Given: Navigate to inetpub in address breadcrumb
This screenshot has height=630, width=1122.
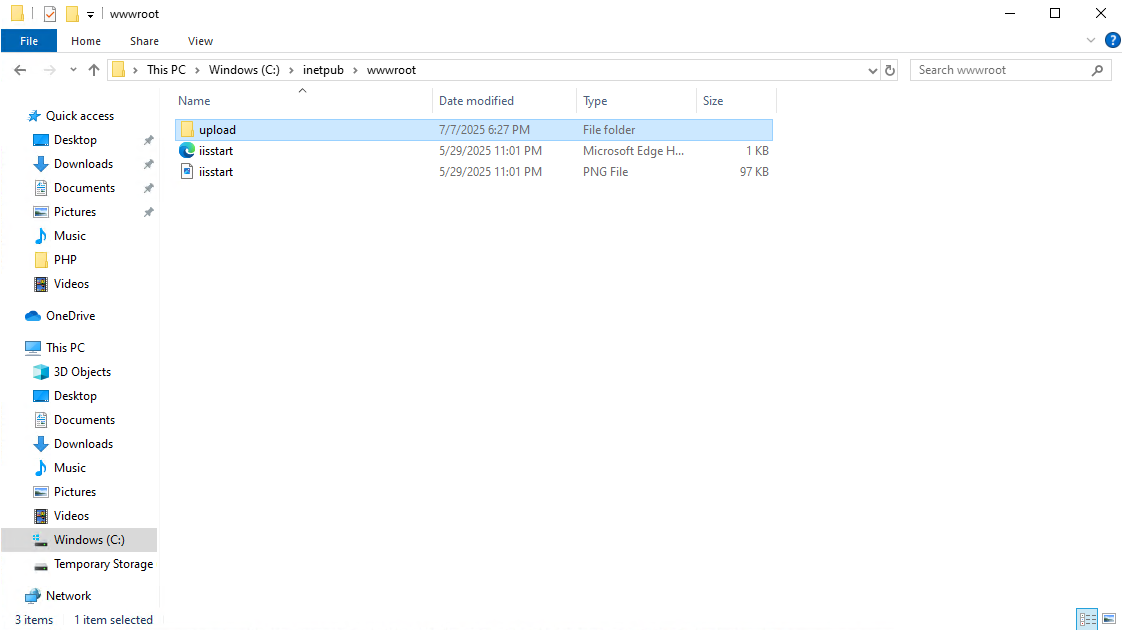Looking at the screenshot, I should coord(323,70).
